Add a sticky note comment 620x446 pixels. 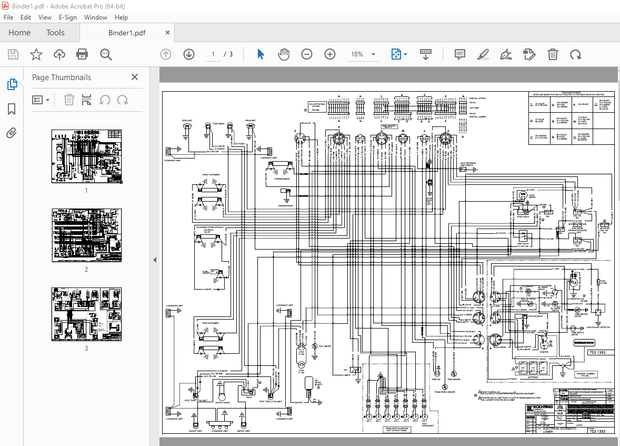tap(459, 54)
